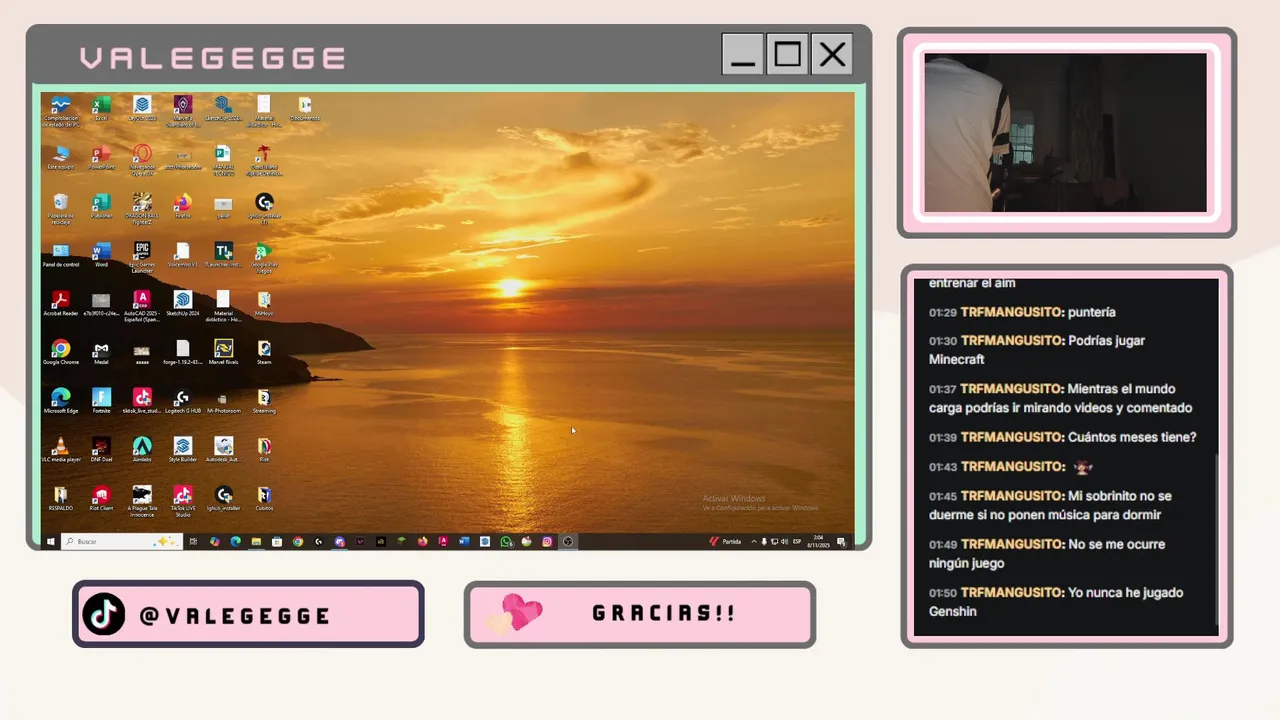Select Google Chrome desktop shortcut

[x=61, y=352]
